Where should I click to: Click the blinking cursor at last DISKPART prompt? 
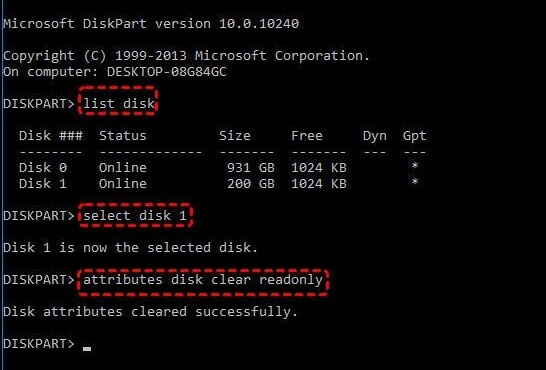(x=87, y=348)
